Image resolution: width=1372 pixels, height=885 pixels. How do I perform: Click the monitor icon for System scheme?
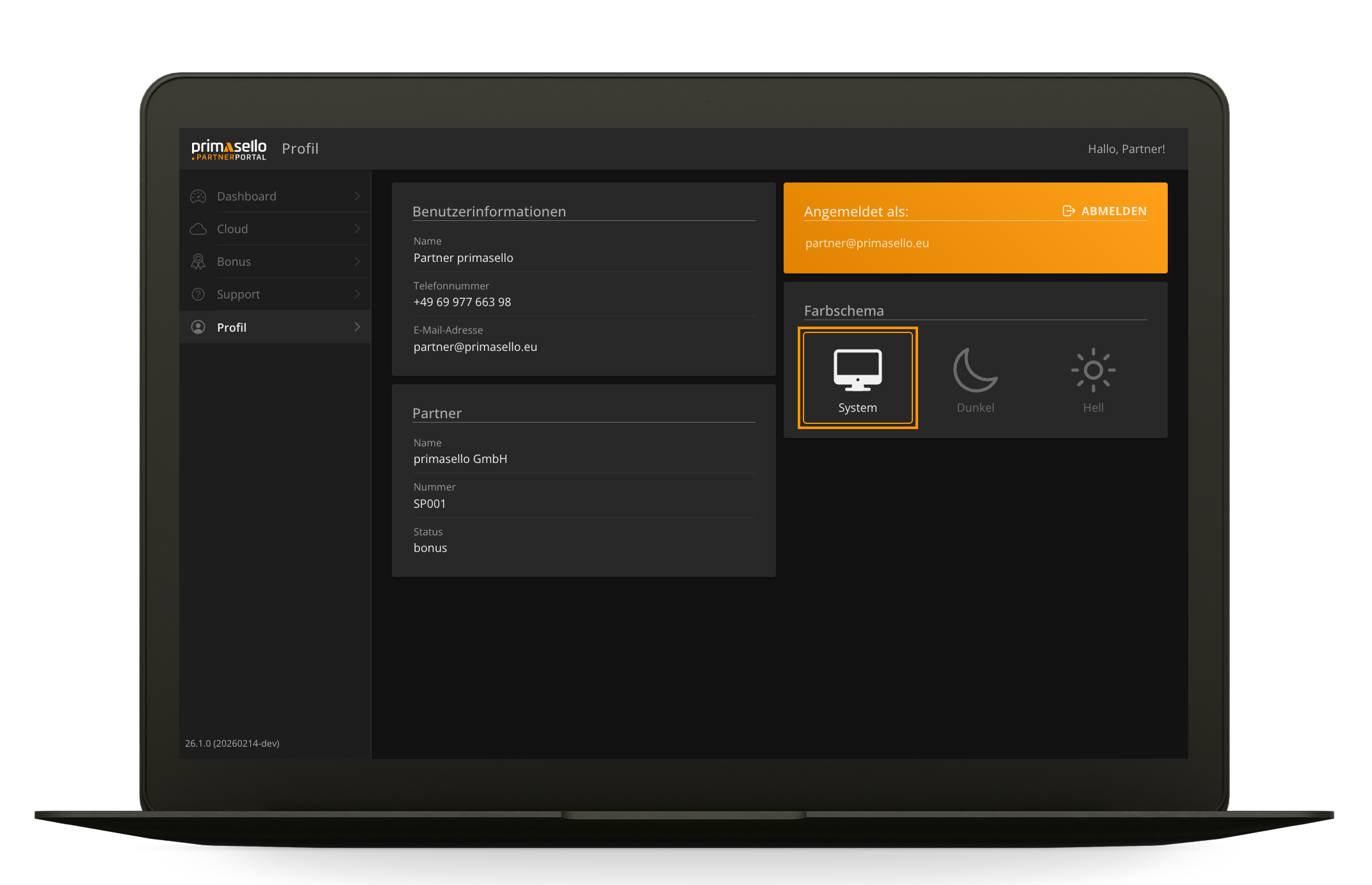(857, 369)
